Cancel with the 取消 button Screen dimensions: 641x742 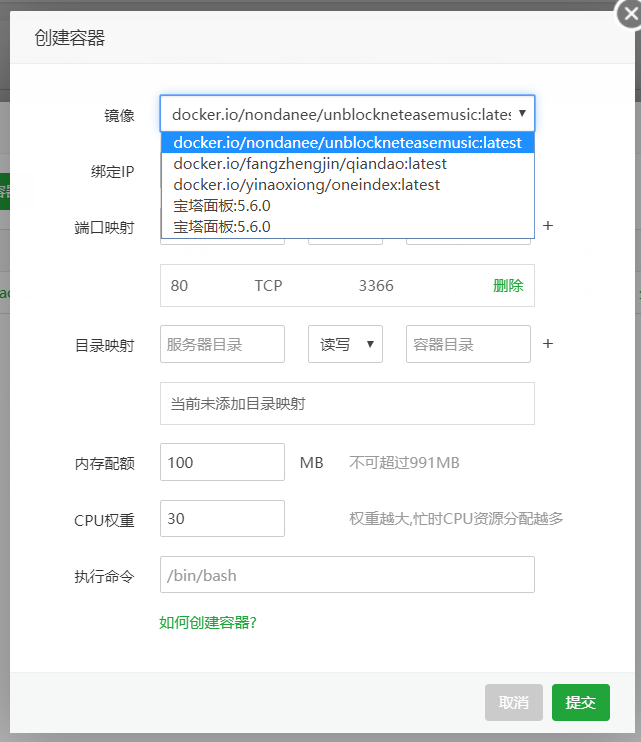[x=514, y=702]
